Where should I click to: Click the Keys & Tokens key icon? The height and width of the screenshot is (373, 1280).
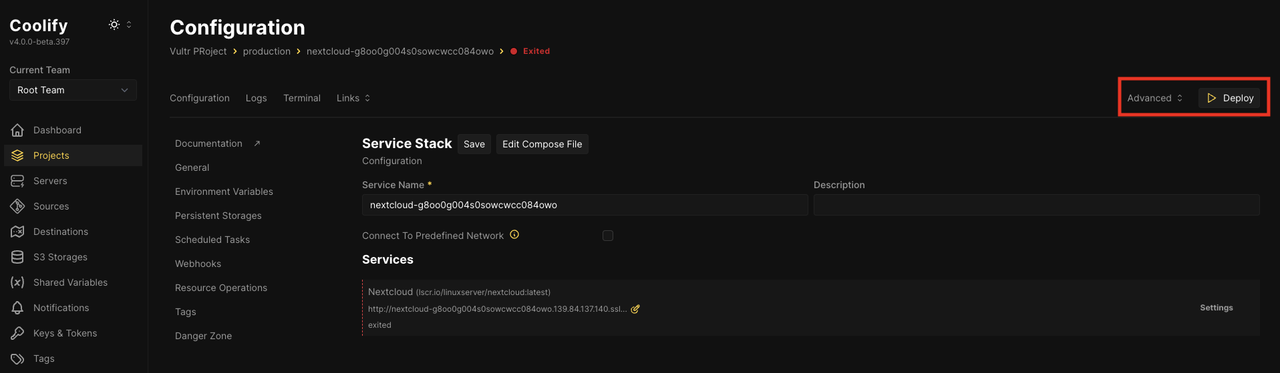tap(17, 333)
